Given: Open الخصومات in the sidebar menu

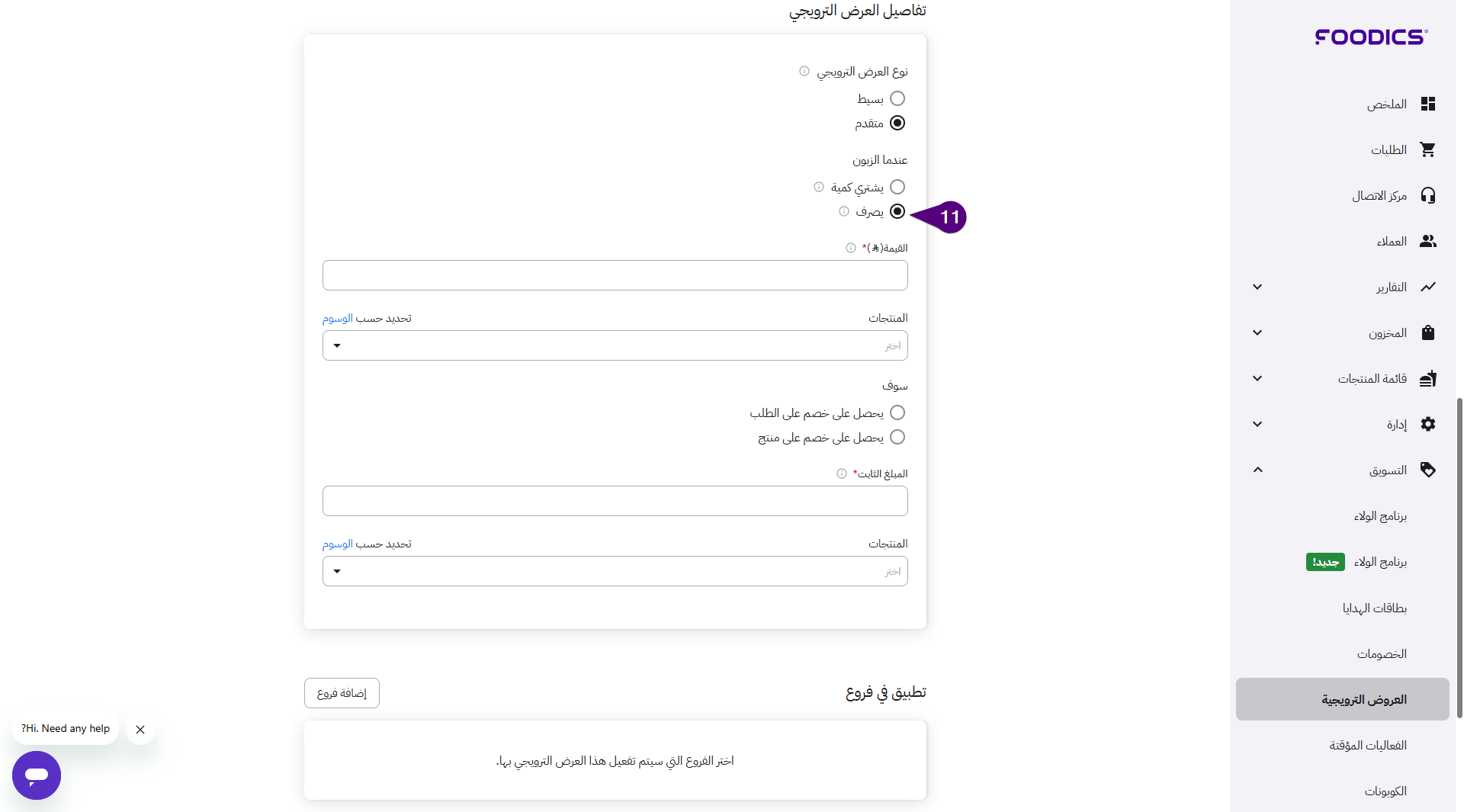Looking at the screenshot, I should [1381, 654].
